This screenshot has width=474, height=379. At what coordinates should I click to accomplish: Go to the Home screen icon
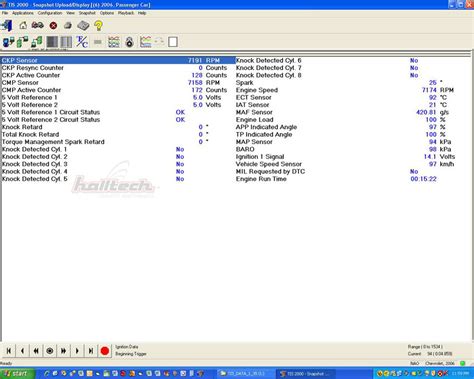[23, 25]
